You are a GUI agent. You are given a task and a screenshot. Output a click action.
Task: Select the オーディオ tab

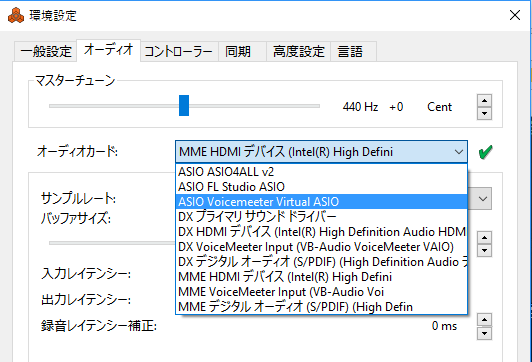[x=109, y=50]
